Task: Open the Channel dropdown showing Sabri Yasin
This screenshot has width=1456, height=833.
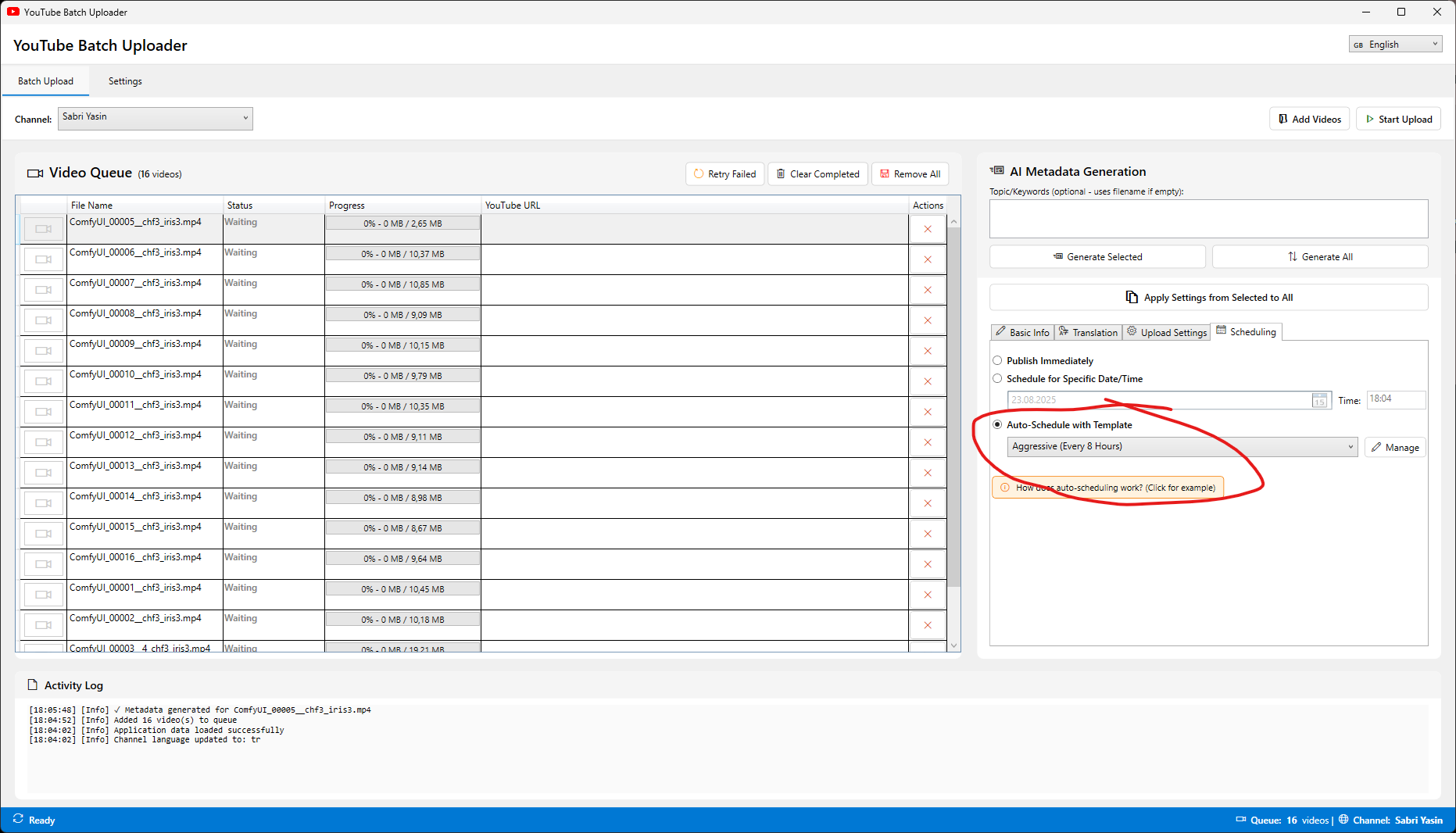Action: [x=155, y=118]
